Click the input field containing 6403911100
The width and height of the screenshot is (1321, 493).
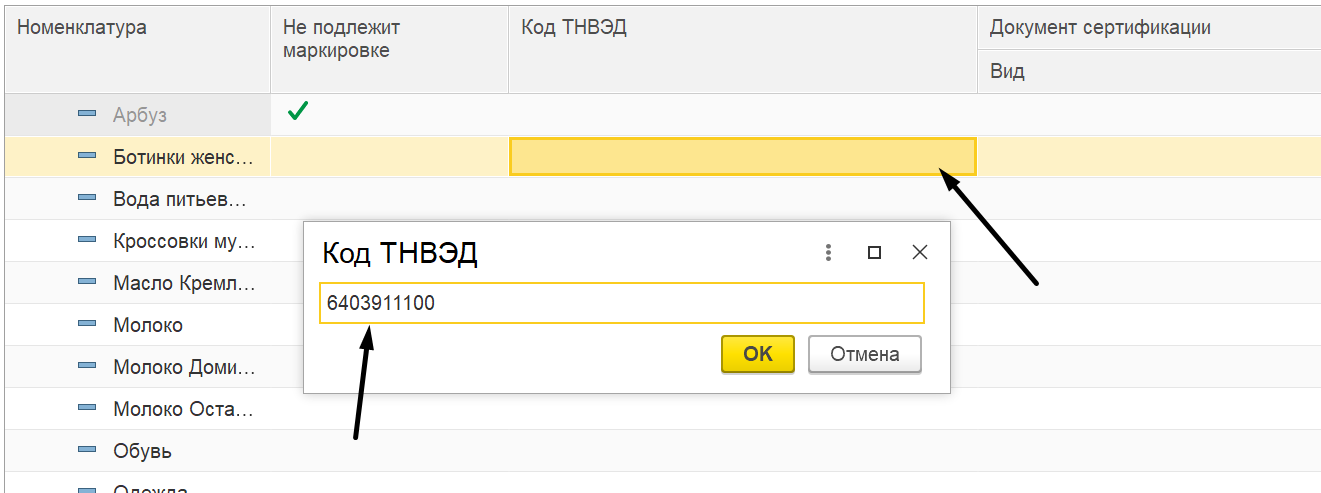[x=622, y=303]
